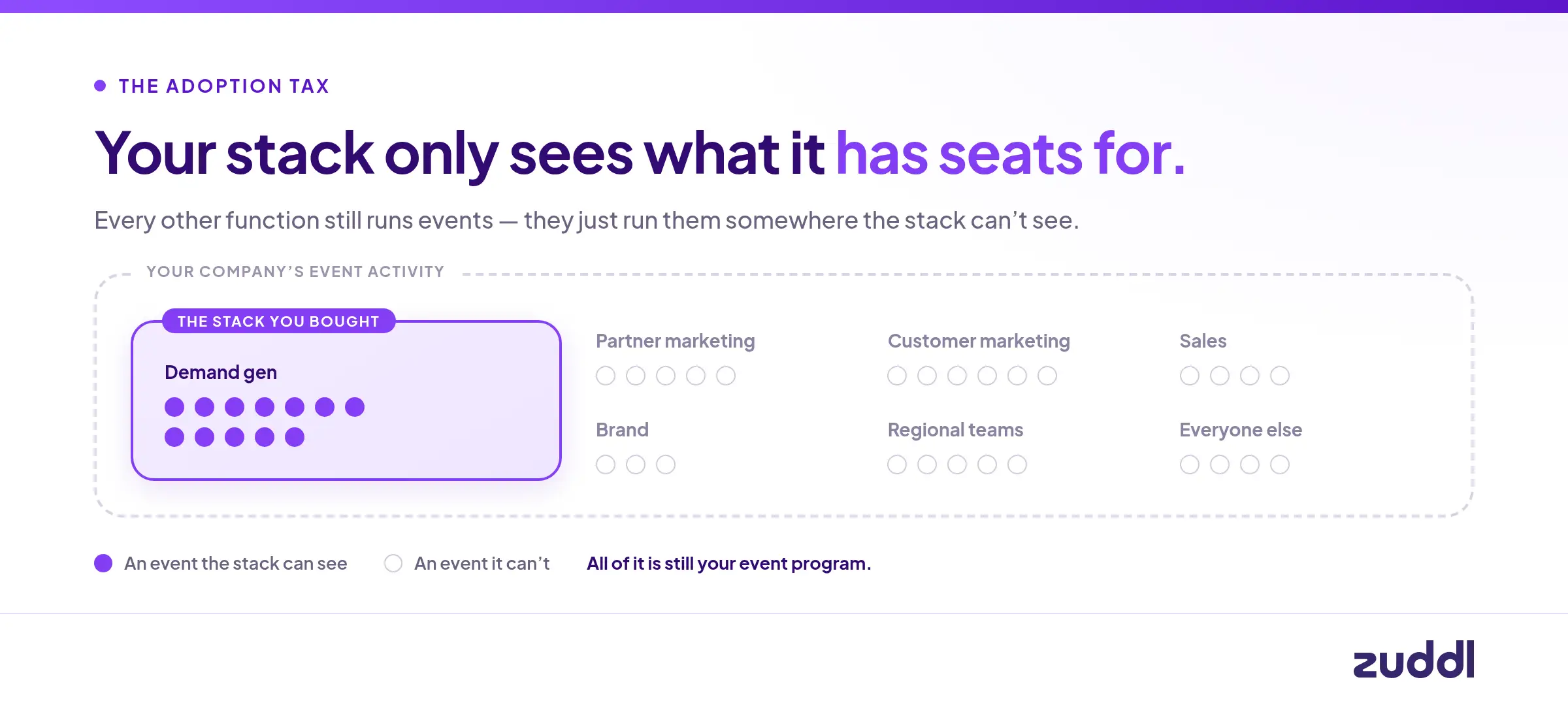The height and width of the screenshot is (703, 1568).
Task: Click the zuddl logo
Action: click(x=1414, y=659)
